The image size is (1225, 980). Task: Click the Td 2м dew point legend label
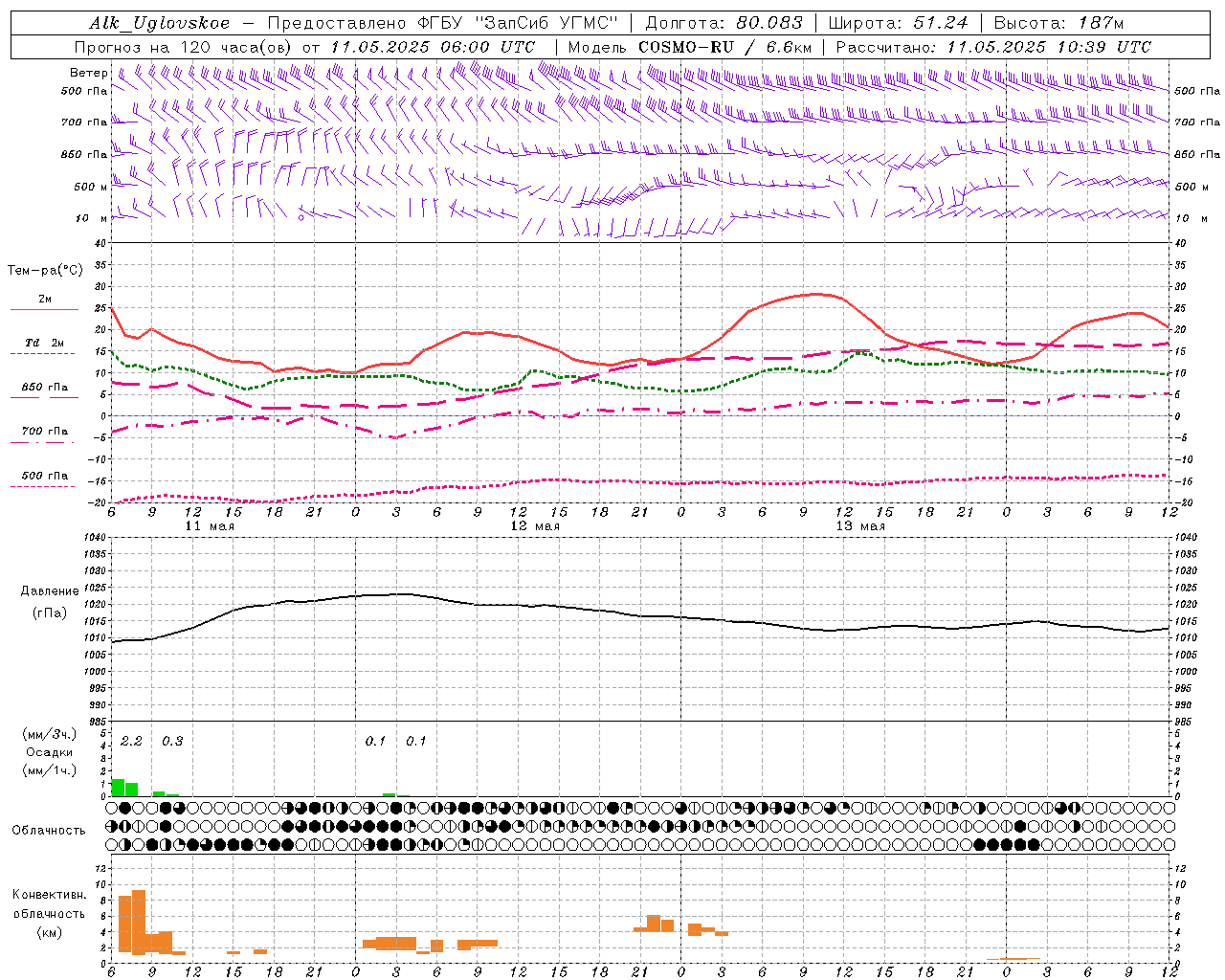pyautogui.click(x=44, y=343)
